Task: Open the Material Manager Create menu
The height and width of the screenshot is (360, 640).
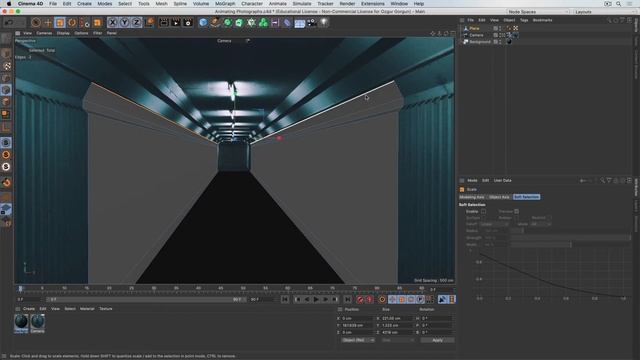Action: pos(29,309)
